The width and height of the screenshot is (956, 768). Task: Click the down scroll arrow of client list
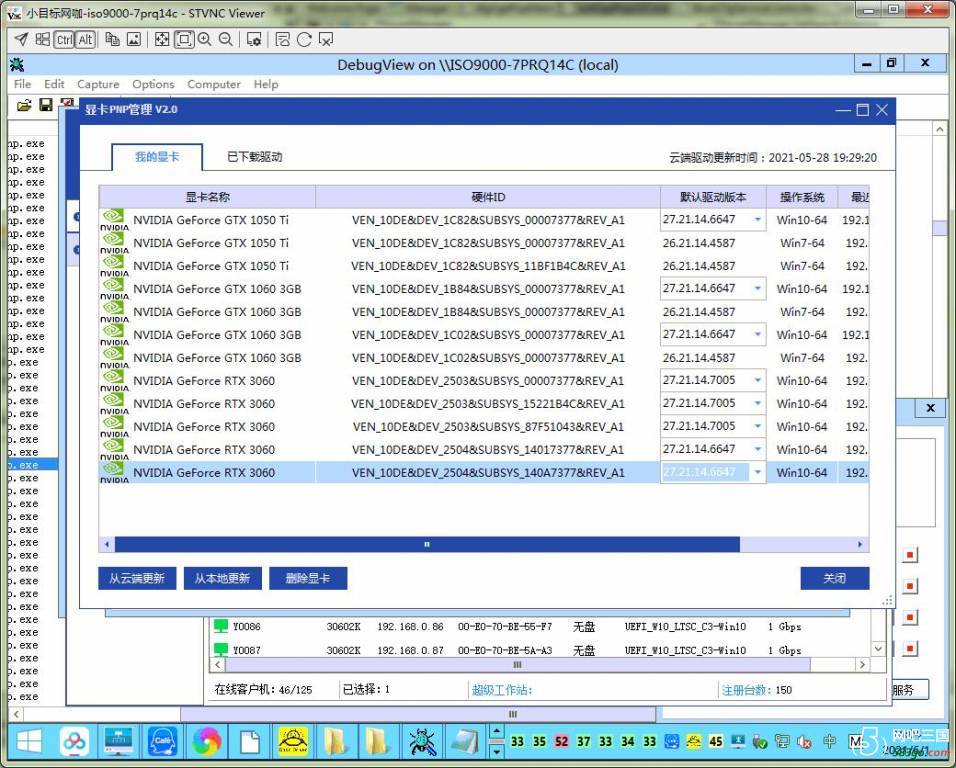click(x=878, y=649)
